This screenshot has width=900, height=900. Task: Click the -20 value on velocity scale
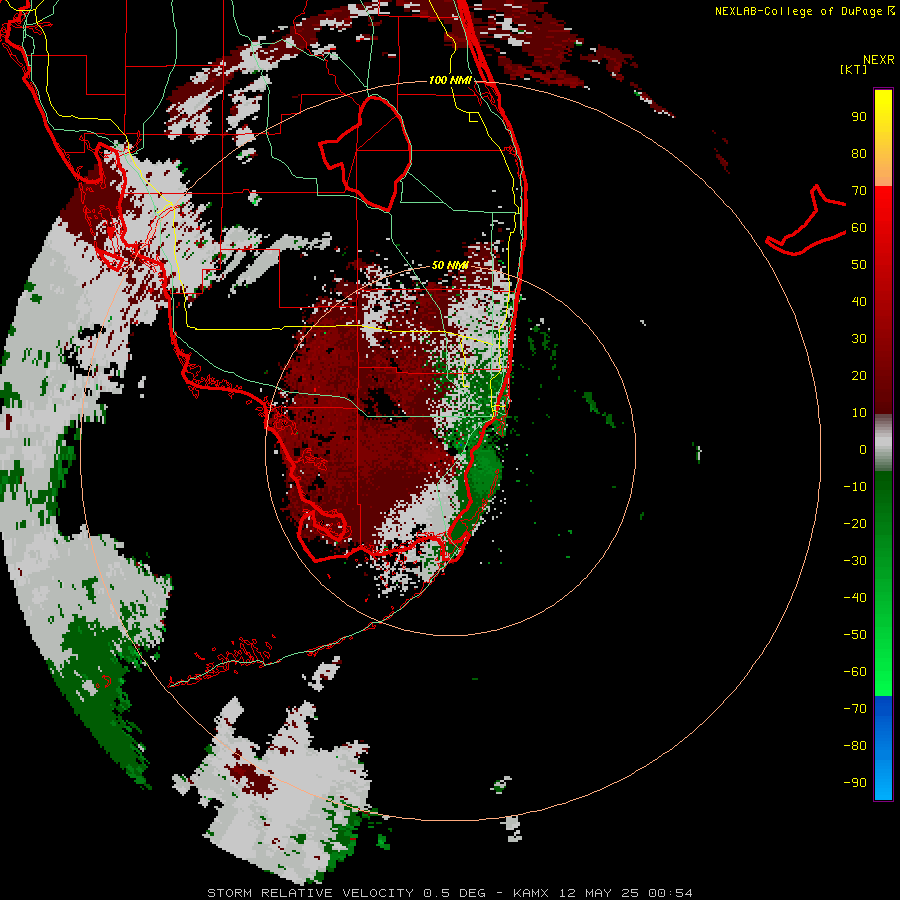(855, 523)
